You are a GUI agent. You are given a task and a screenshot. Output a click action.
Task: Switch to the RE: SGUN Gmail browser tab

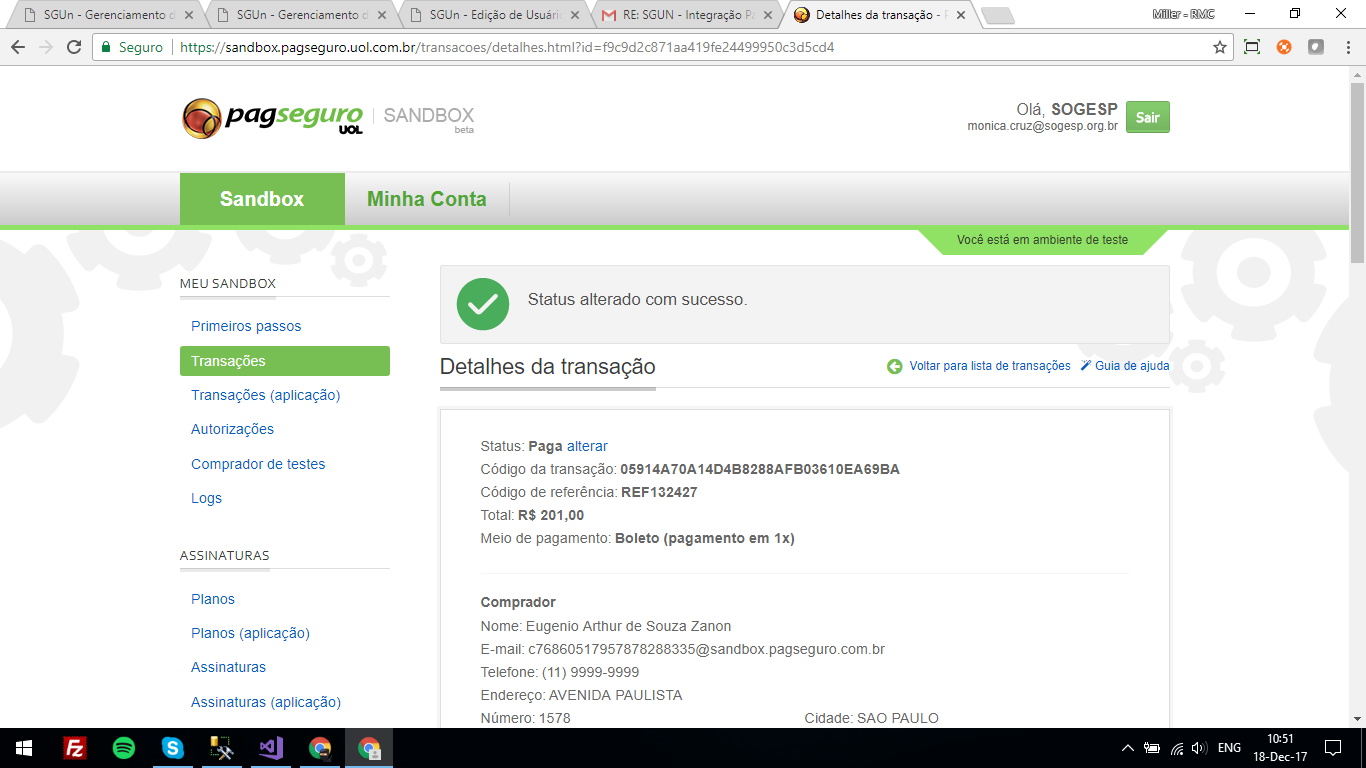coord(685,15)
